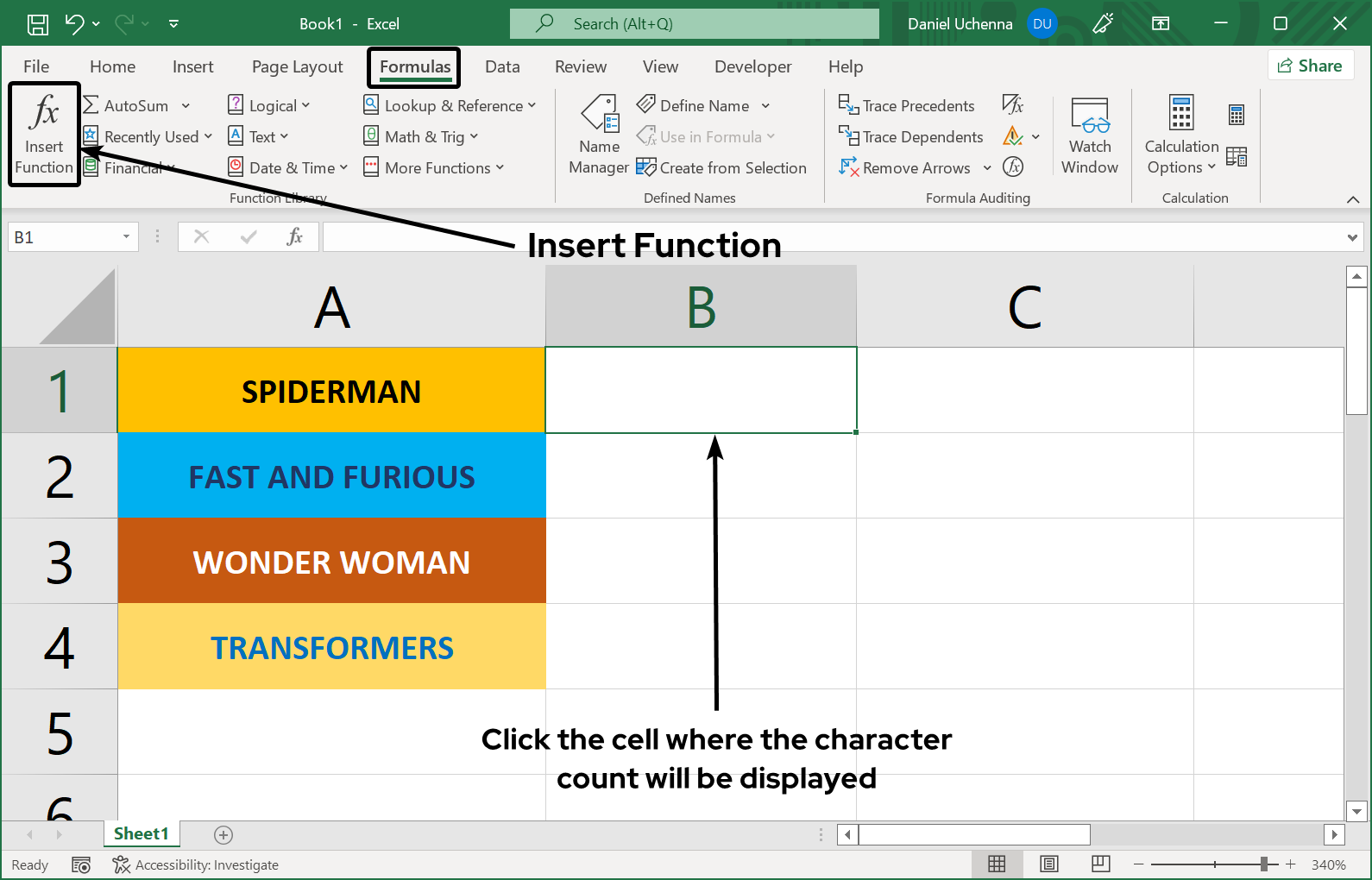Click the macro recording status icon
The height and width of the screenshot is (880, 1372).
pyautogui.click(x=81, y=864)
